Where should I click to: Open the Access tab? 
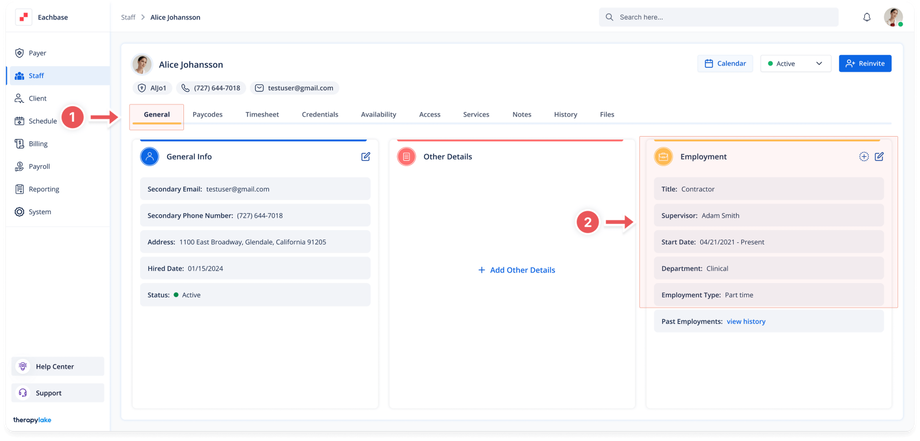(429, 115)
